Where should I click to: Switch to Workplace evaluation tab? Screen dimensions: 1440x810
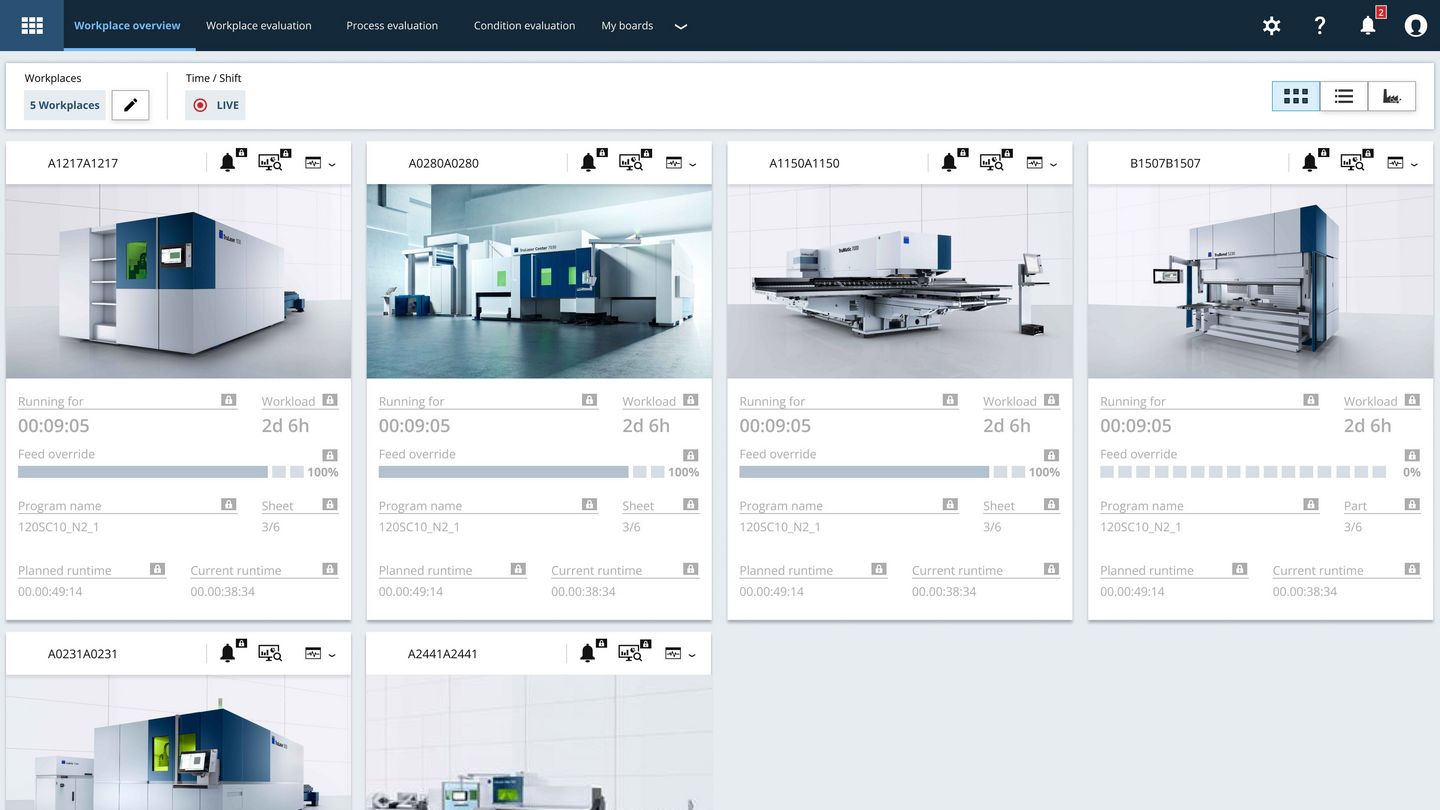click(x=259, y=26)
